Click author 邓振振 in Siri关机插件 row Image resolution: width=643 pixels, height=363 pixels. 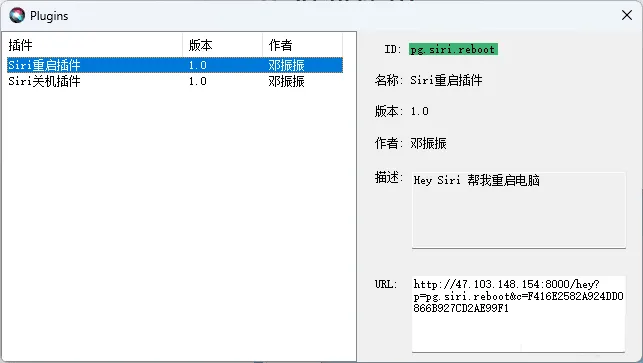[x=286, y=81]
